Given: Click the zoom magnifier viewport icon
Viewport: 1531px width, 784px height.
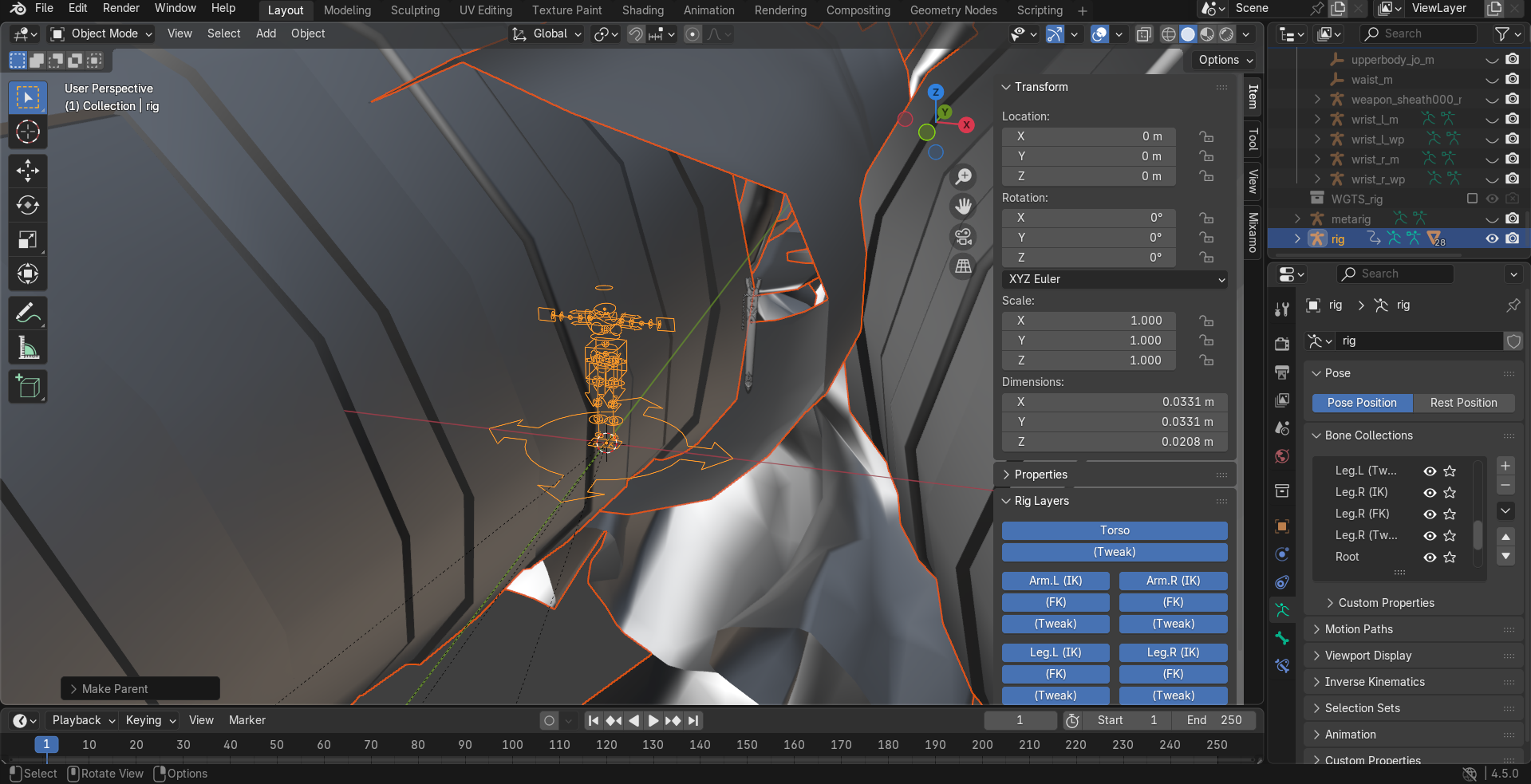Looking at the screenshot, I should (964, 176).
